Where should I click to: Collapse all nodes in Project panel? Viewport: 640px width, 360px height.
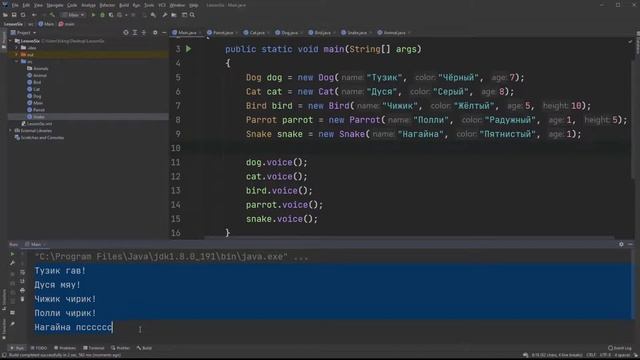144,32
